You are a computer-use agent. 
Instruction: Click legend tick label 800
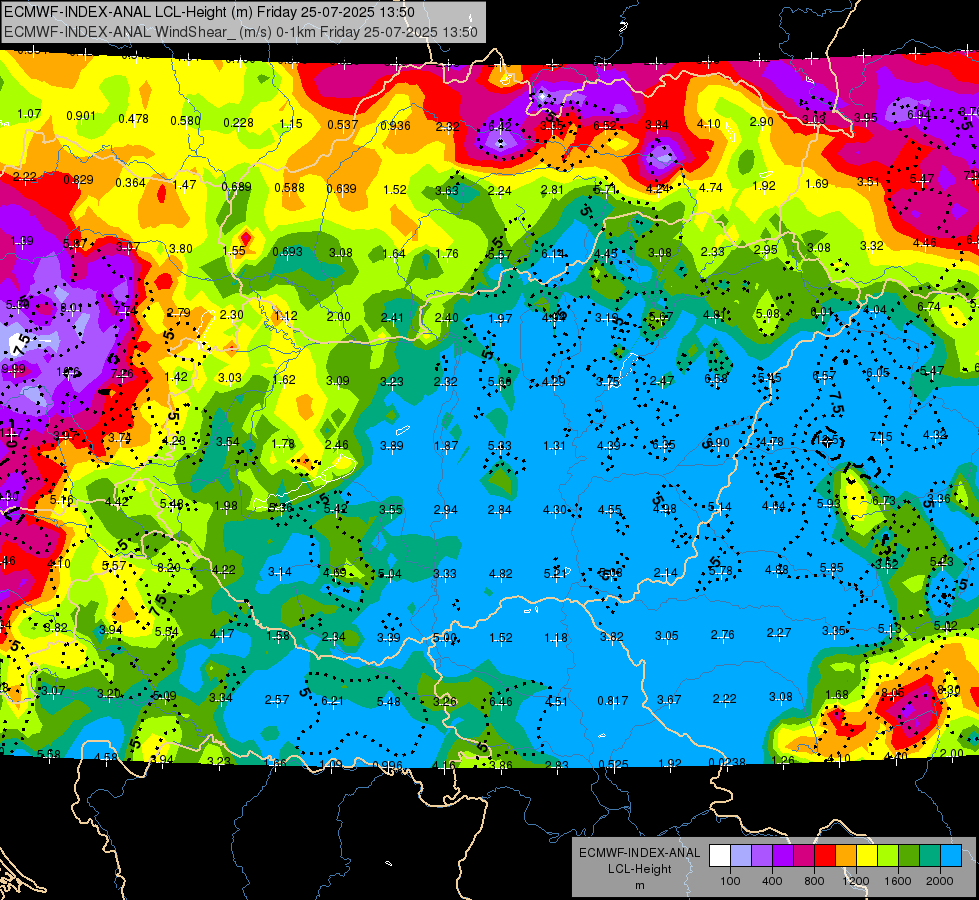[814, 881]
